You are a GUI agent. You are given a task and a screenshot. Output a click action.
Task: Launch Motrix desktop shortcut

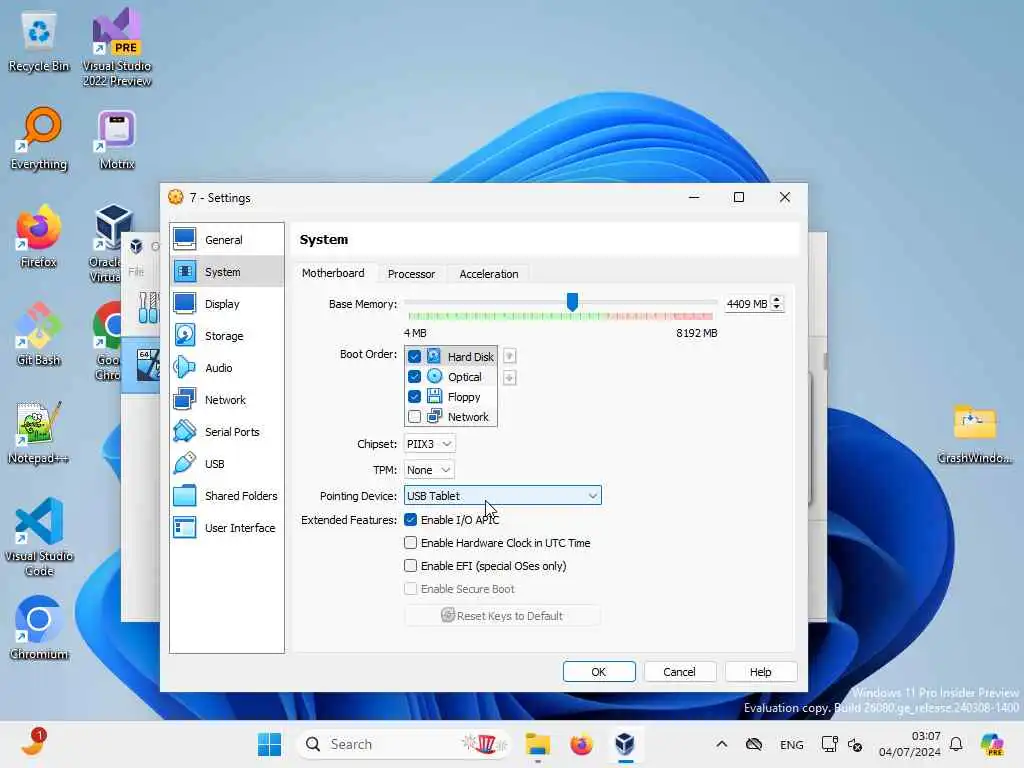117,139
